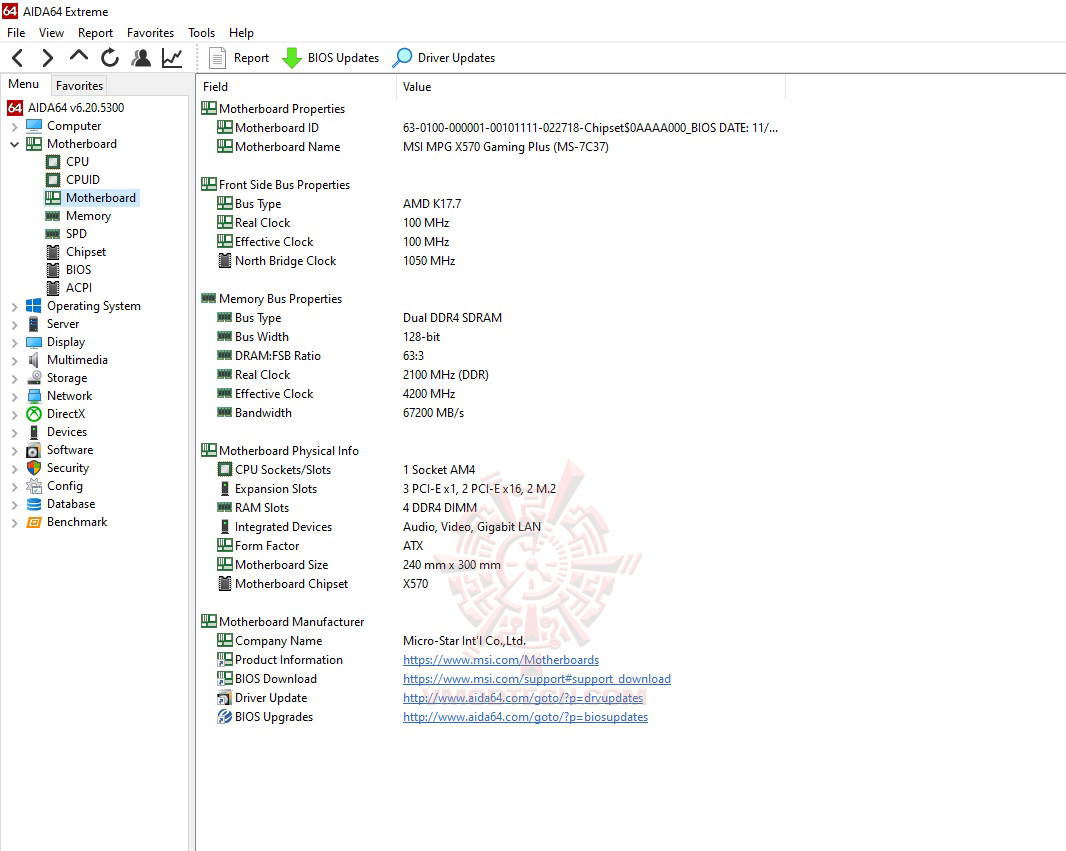This screenshot has width=1066, height=851.
Task: Click the Value column header
Action: pyautogui.click(x=591, y=87)
